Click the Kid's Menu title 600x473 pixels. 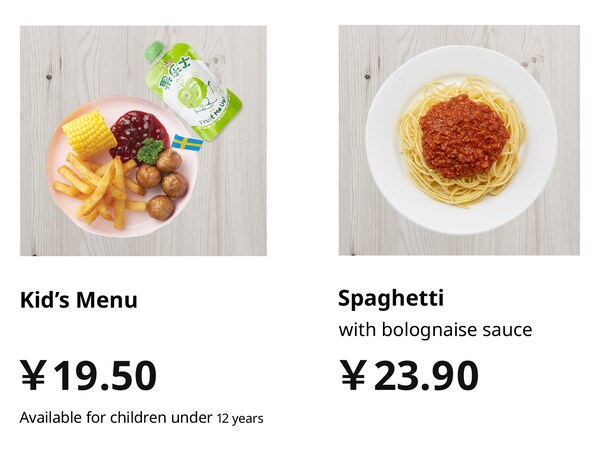pos(78,300)
